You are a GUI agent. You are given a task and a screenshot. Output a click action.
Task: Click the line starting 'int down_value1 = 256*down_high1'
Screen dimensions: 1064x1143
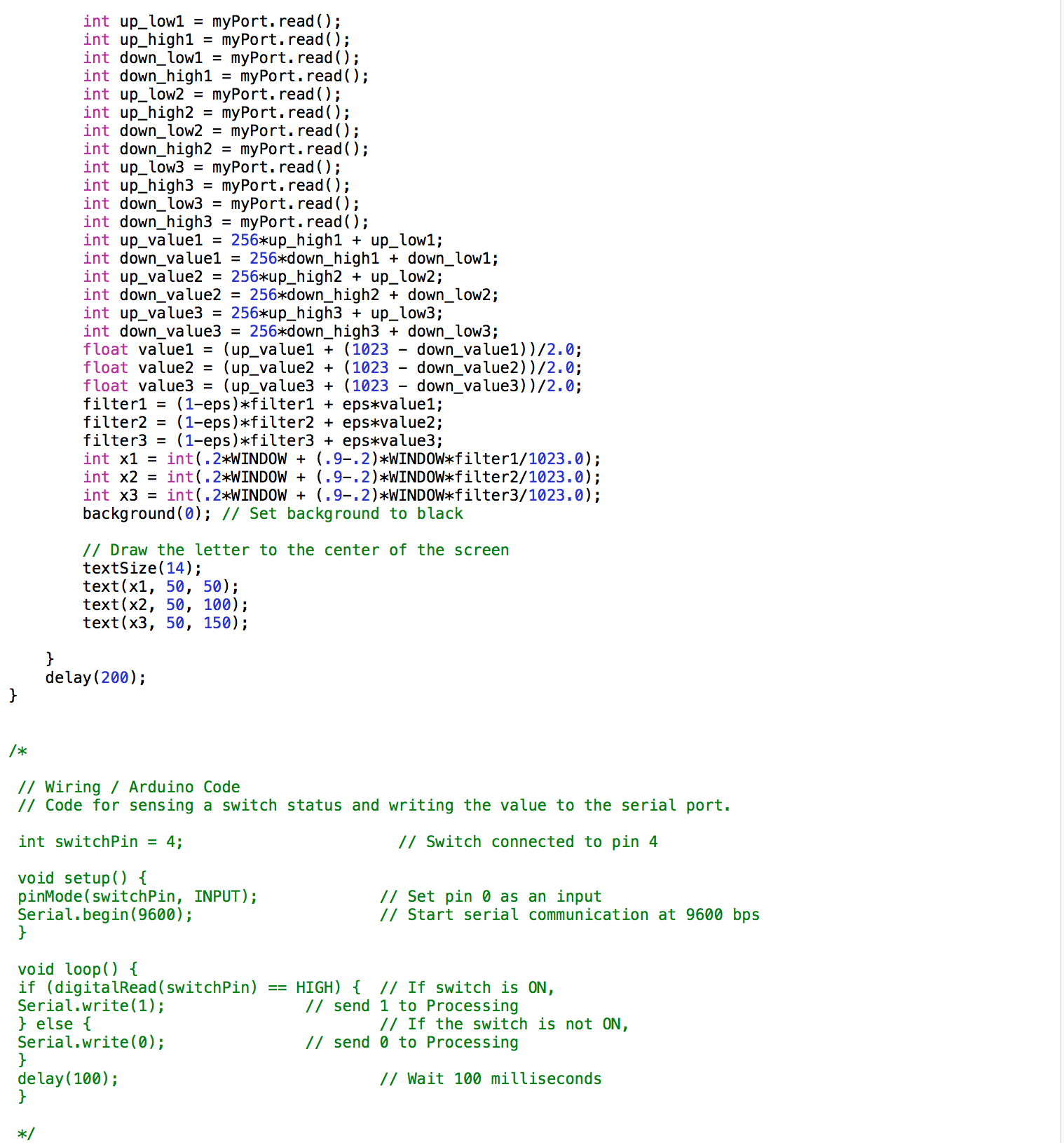(291, 259)
